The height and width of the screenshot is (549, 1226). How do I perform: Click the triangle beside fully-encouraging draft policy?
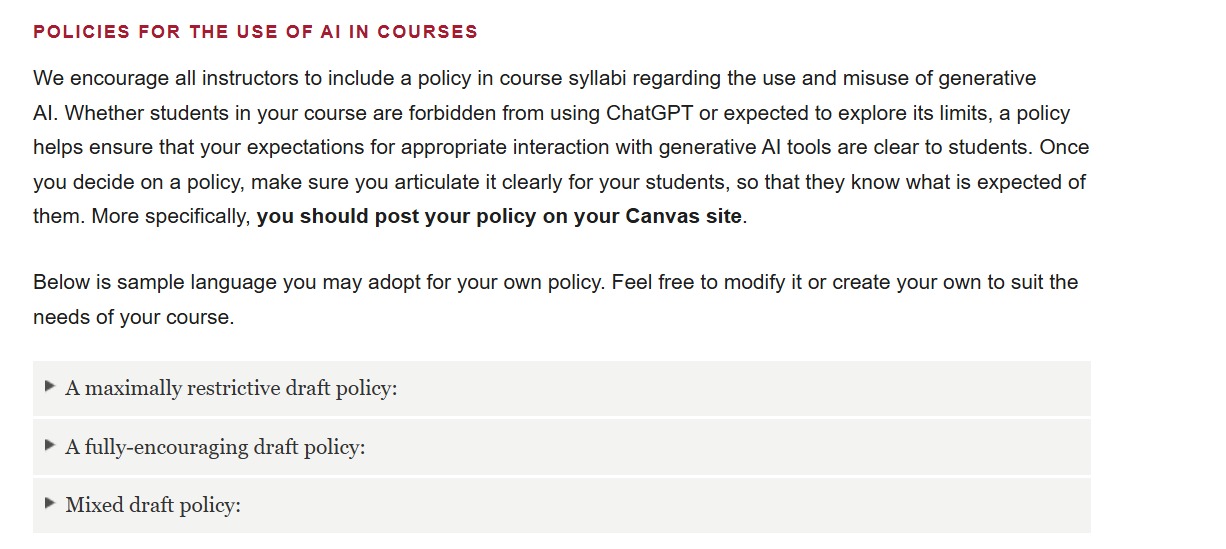coord(50,445)
